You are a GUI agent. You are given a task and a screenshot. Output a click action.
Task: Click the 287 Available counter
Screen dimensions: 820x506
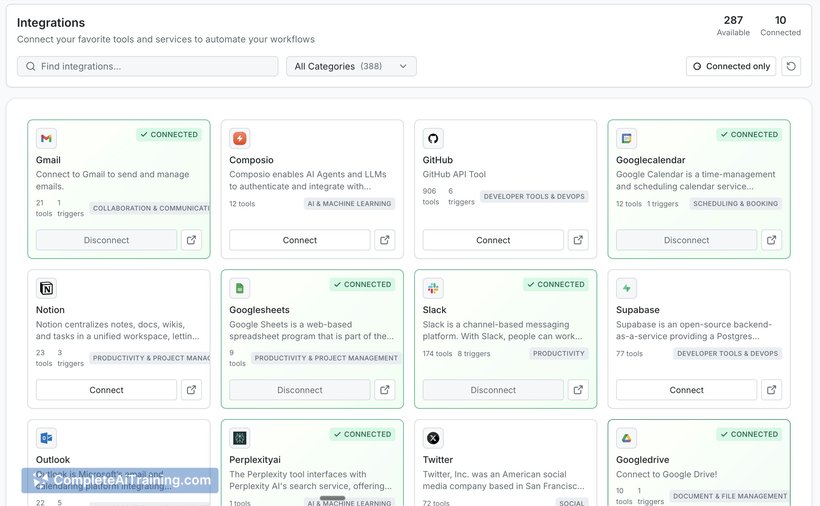tap(733, 26)
